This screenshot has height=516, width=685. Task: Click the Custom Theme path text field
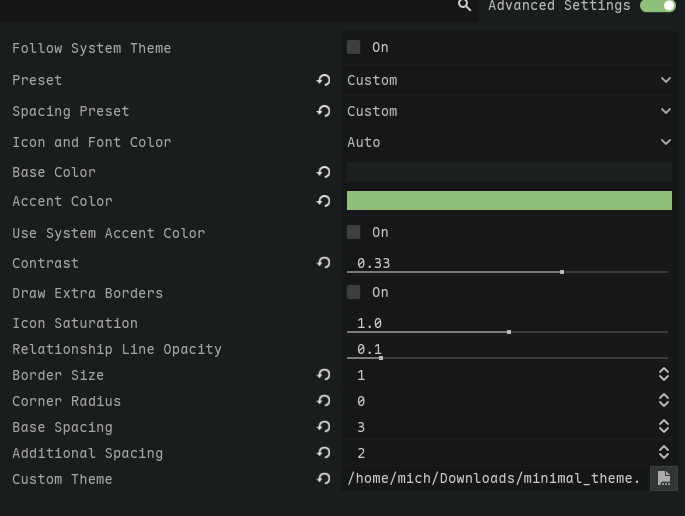point(495,478)
